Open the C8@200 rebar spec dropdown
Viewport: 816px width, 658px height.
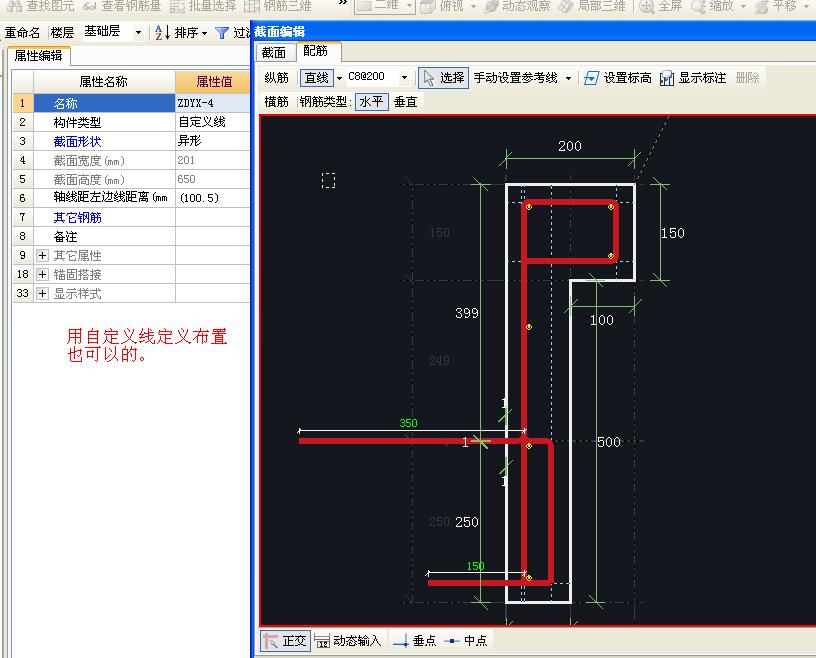coord(404,78)
